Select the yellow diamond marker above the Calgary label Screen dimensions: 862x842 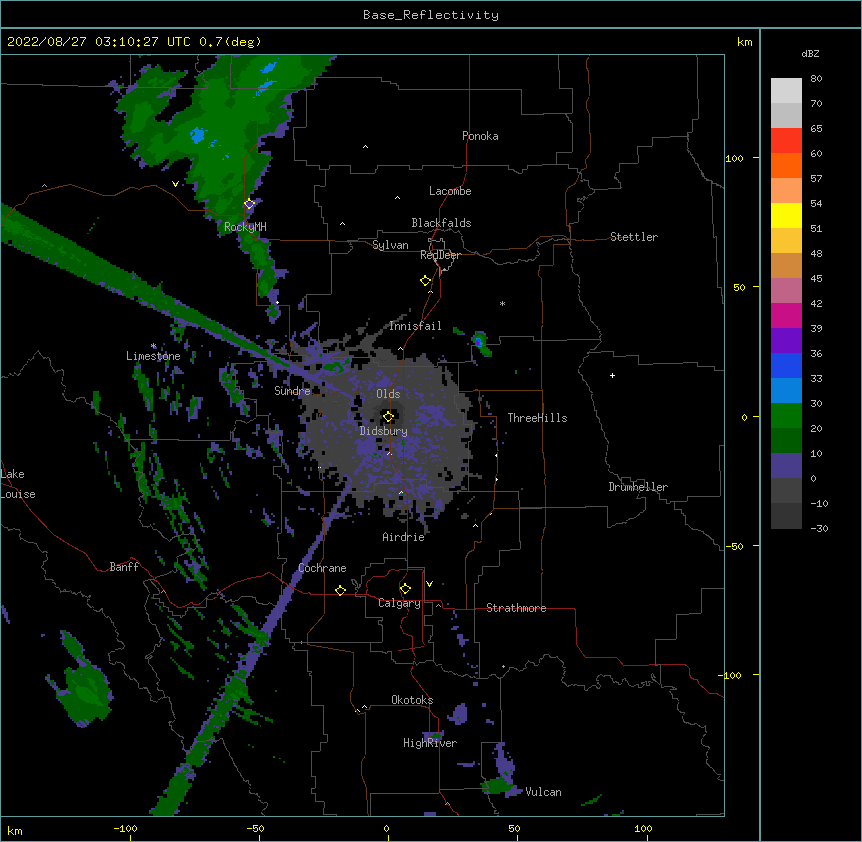tap(405, 589)
